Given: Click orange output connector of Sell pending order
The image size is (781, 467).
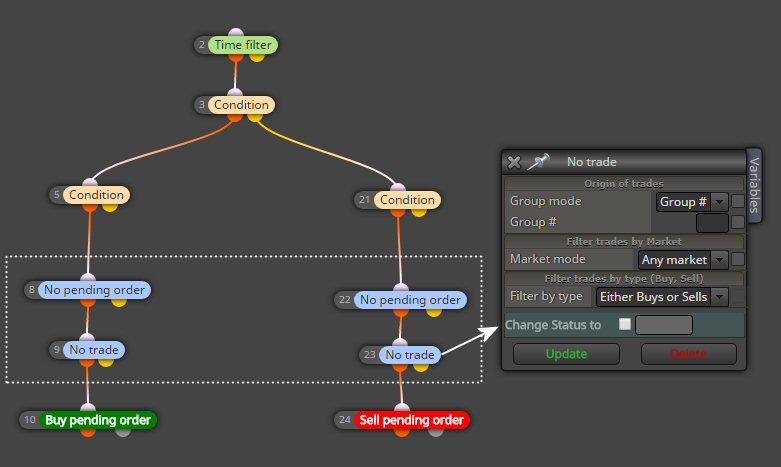Looking at the screenshot, I should click(402, 432).
